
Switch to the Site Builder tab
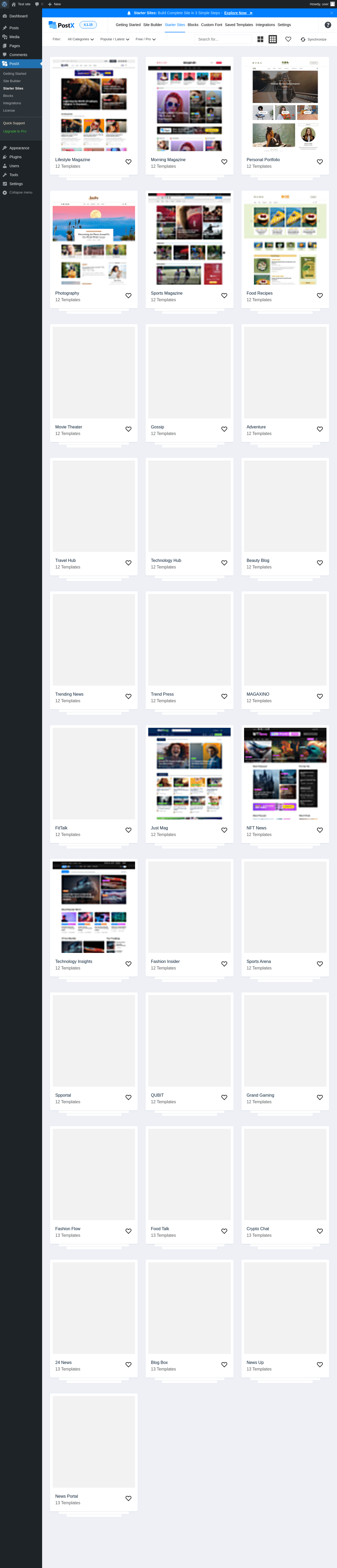click(153, 25)
